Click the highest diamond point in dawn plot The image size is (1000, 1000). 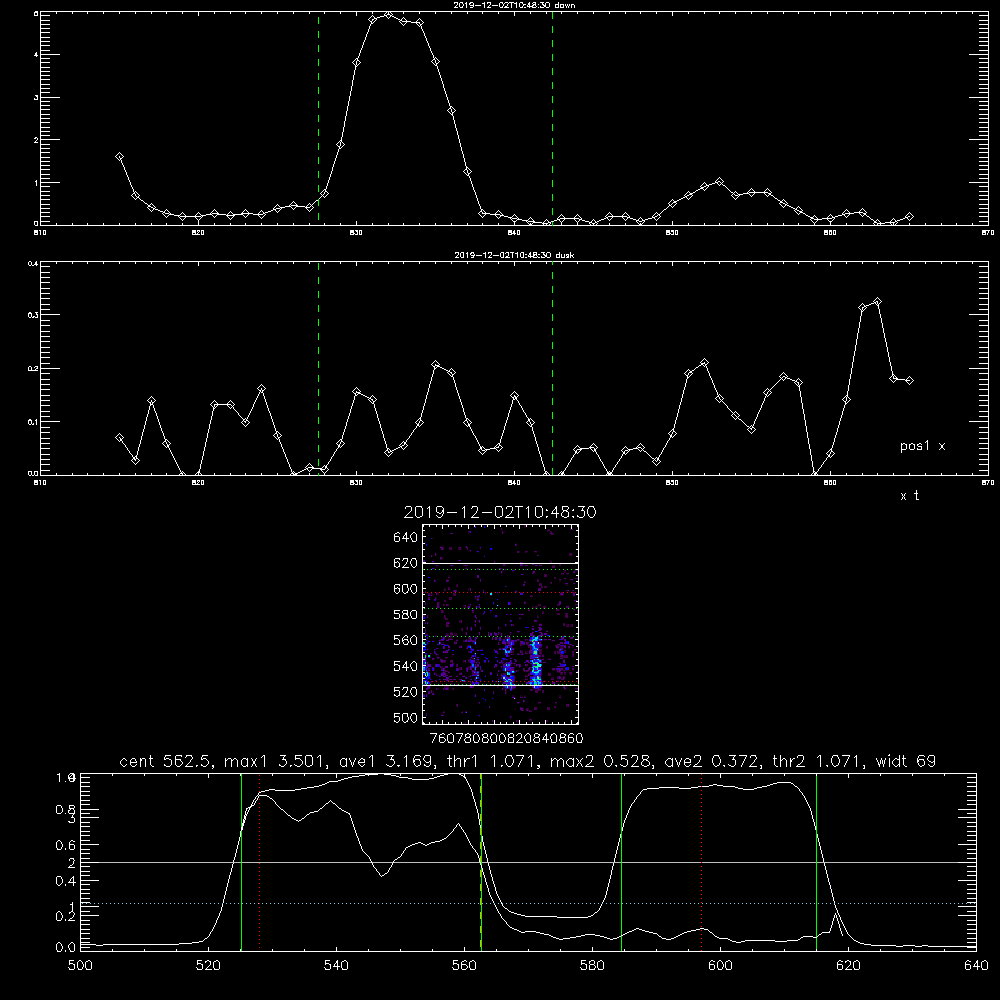click(x=388, y=15)
